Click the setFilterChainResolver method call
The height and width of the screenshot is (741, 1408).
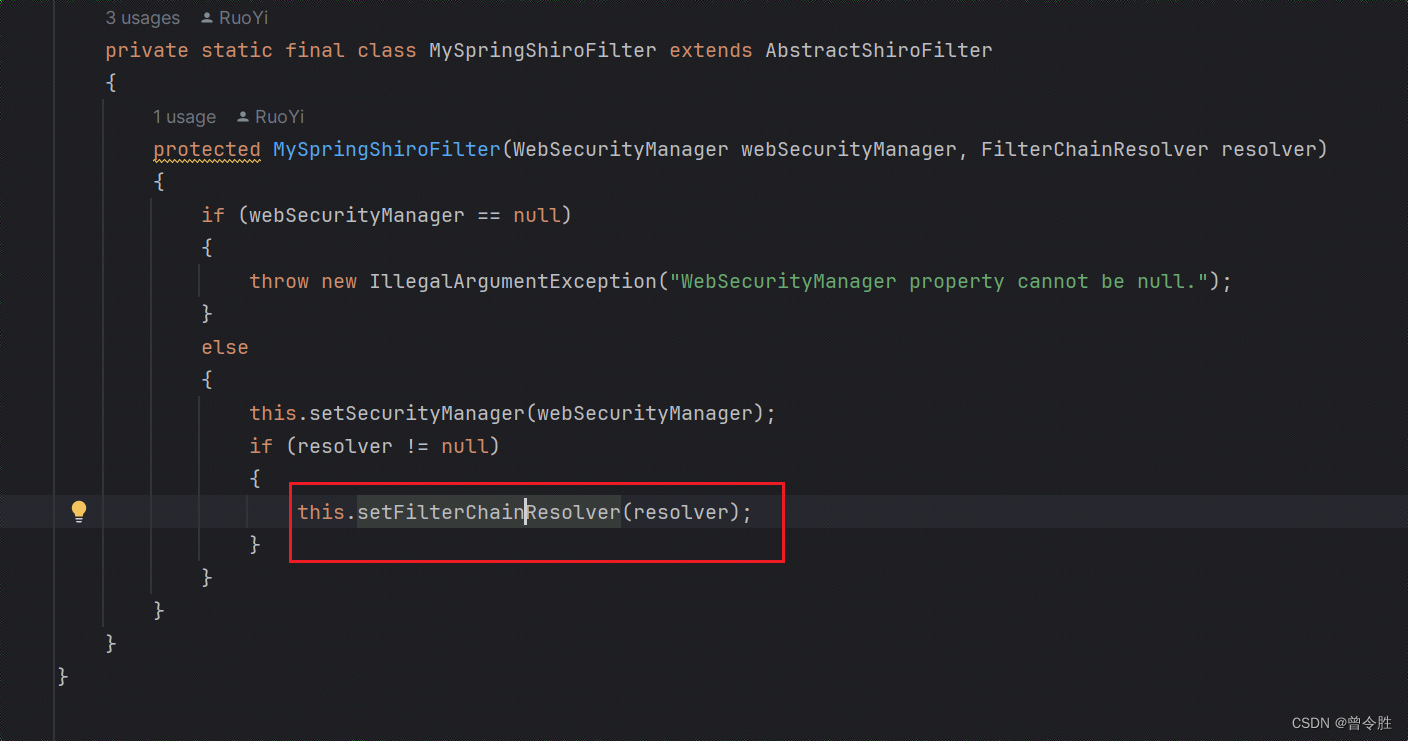click(x=489, y=512)
